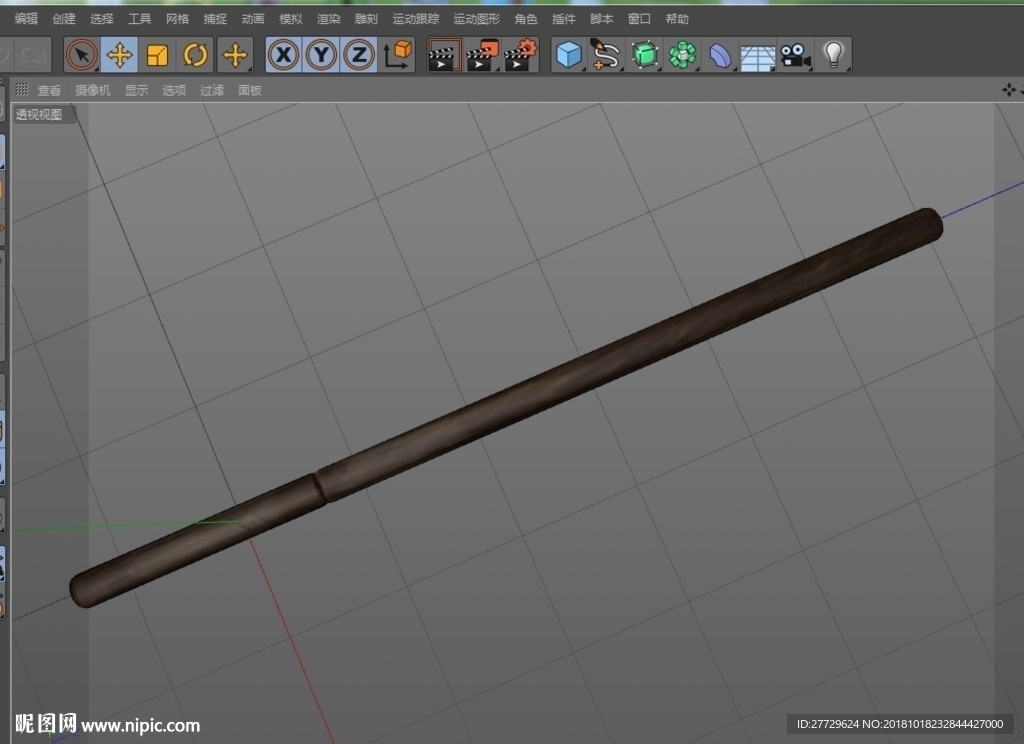Add a light bulb object
1024x744 pixels.
click(833, 55)
